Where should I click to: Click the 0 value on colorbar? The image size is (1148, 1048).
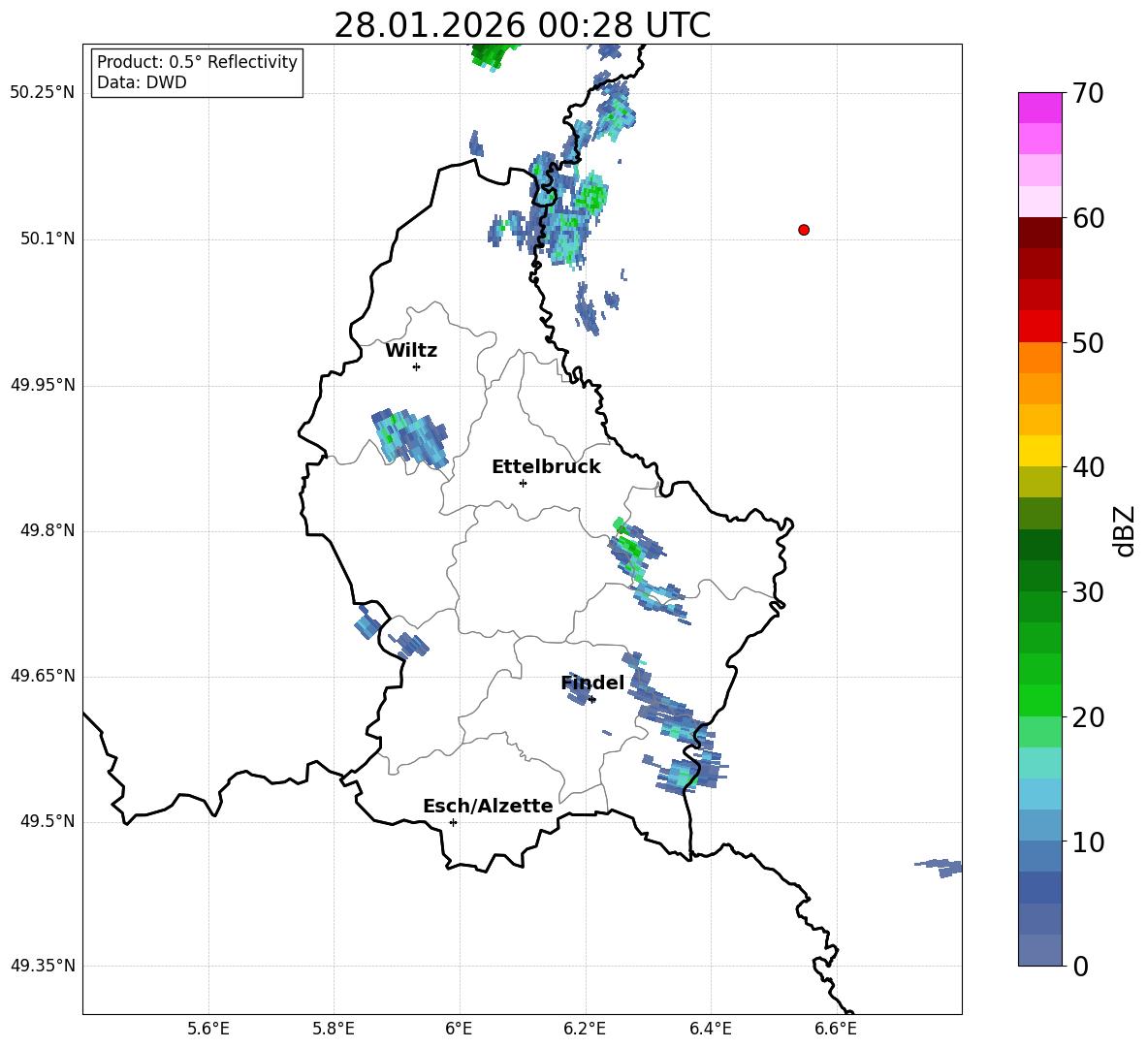point(1081,966)
